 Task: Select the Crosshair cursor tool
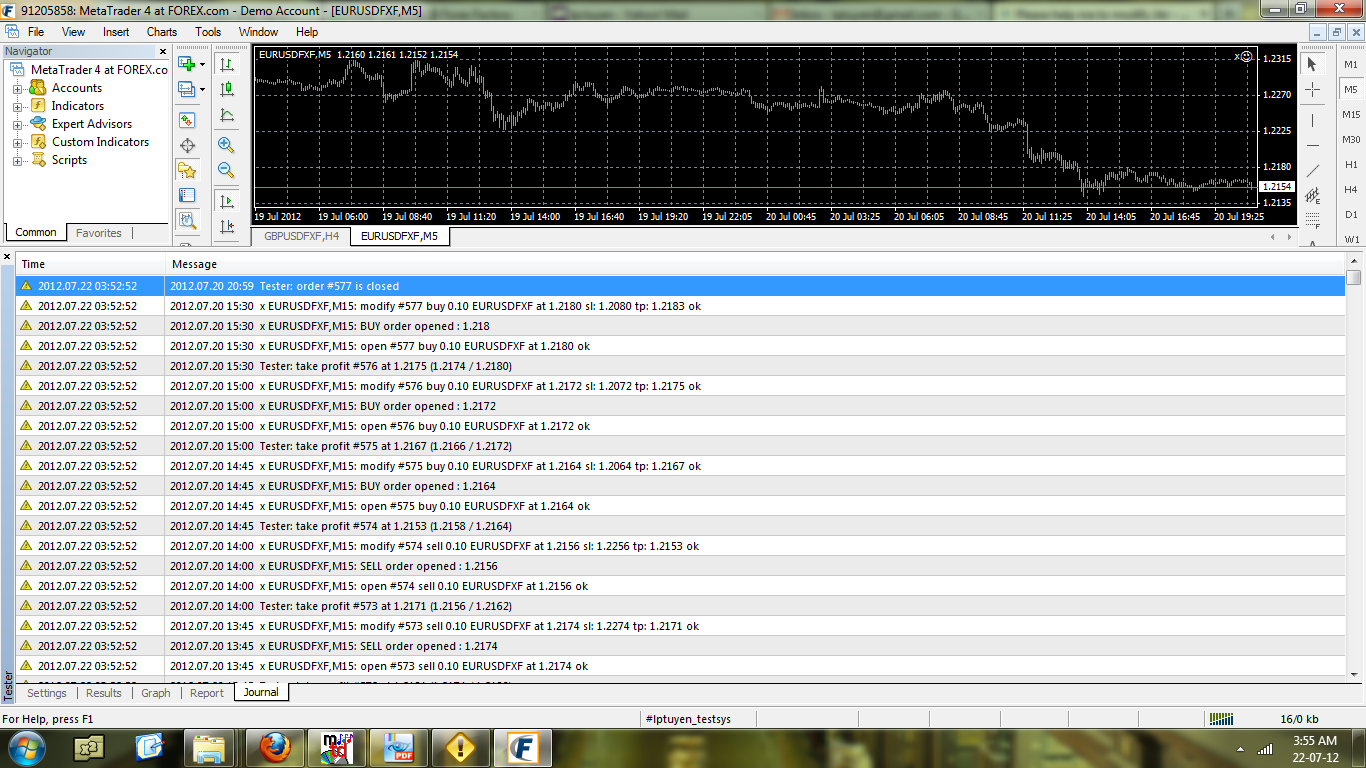point(1313,90)
